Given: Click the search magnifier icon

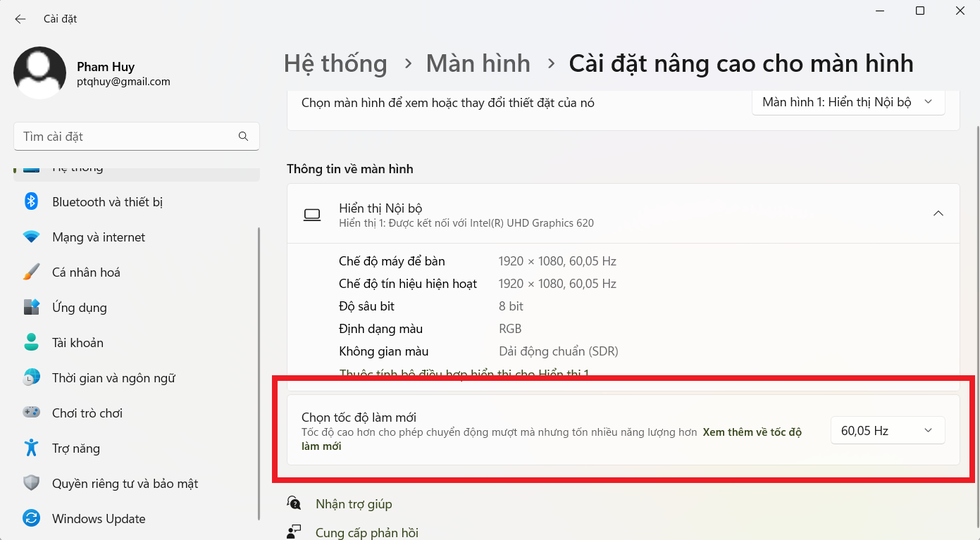Looking at the screenshot, I should (243, 136).
